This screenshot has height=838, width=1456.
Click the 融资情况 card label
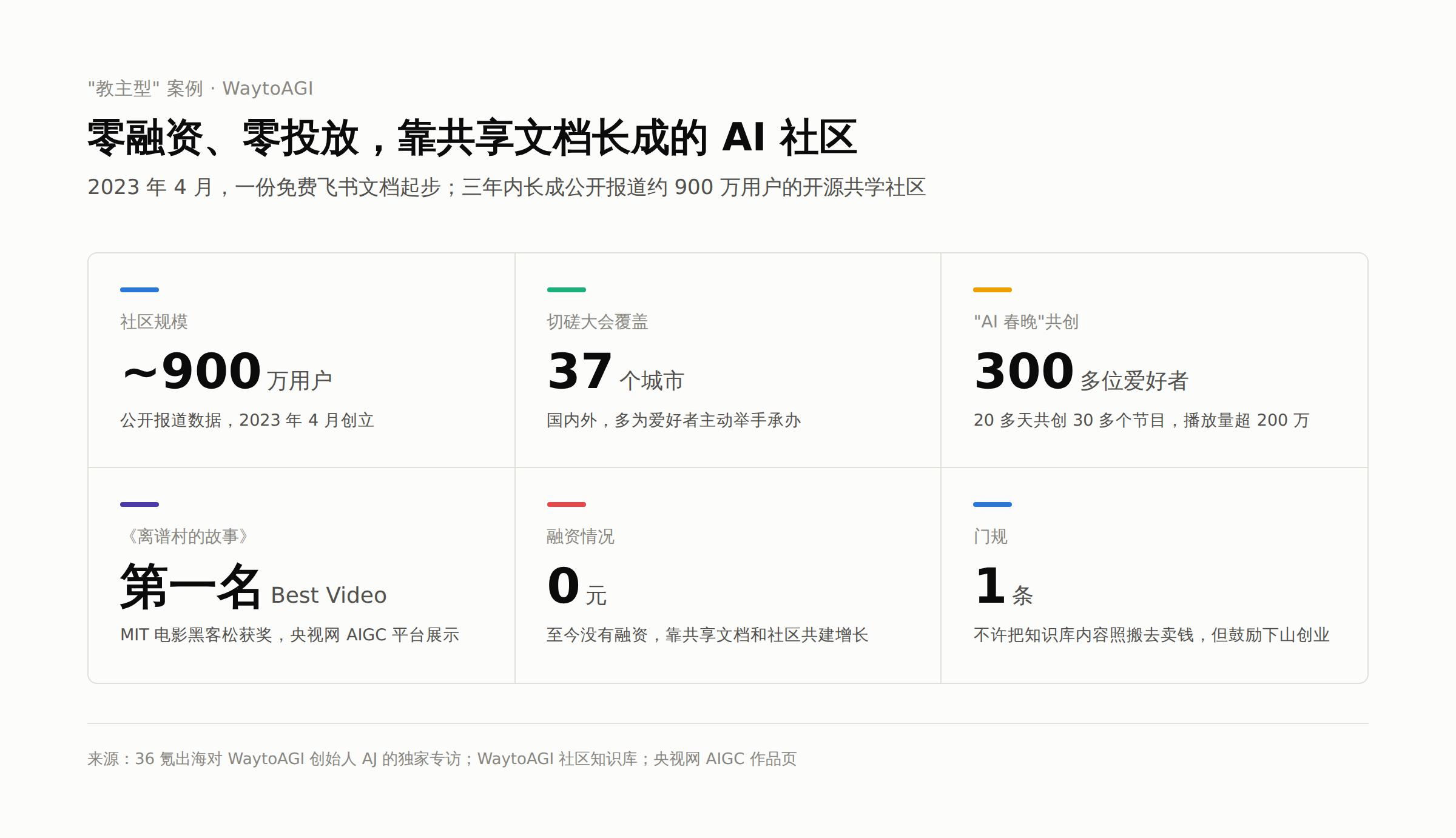(x=581, y=536)
